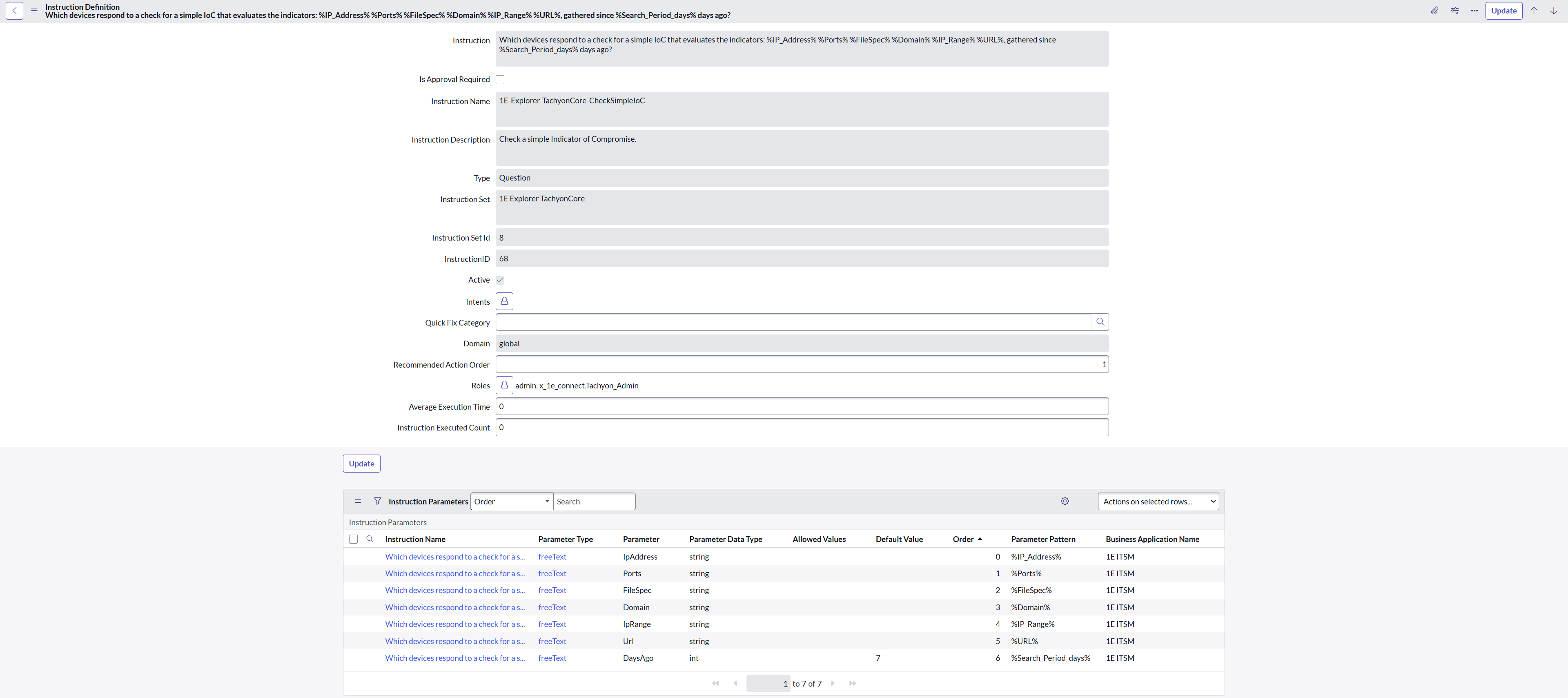Image resolution: width=1568 pixels, height=698 pixels.
Task: Open more options ellipsis menu
Action: point(1474,10)
